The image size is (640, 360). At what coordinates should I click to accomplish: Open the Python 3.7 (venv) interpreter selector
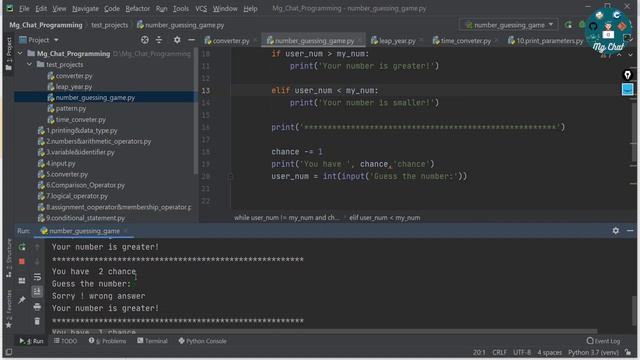pos(593,352)
